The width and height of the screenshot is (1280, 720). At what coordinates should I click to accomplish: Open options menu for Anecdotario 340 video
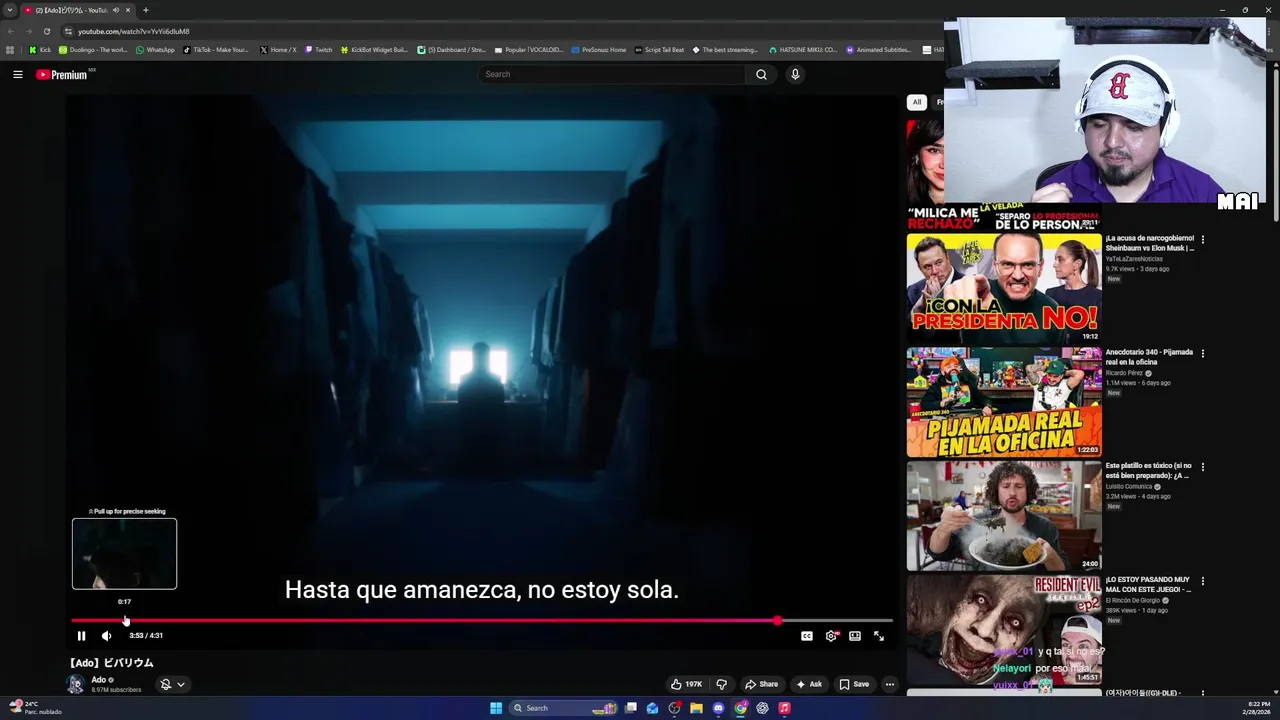[1202, 354]
